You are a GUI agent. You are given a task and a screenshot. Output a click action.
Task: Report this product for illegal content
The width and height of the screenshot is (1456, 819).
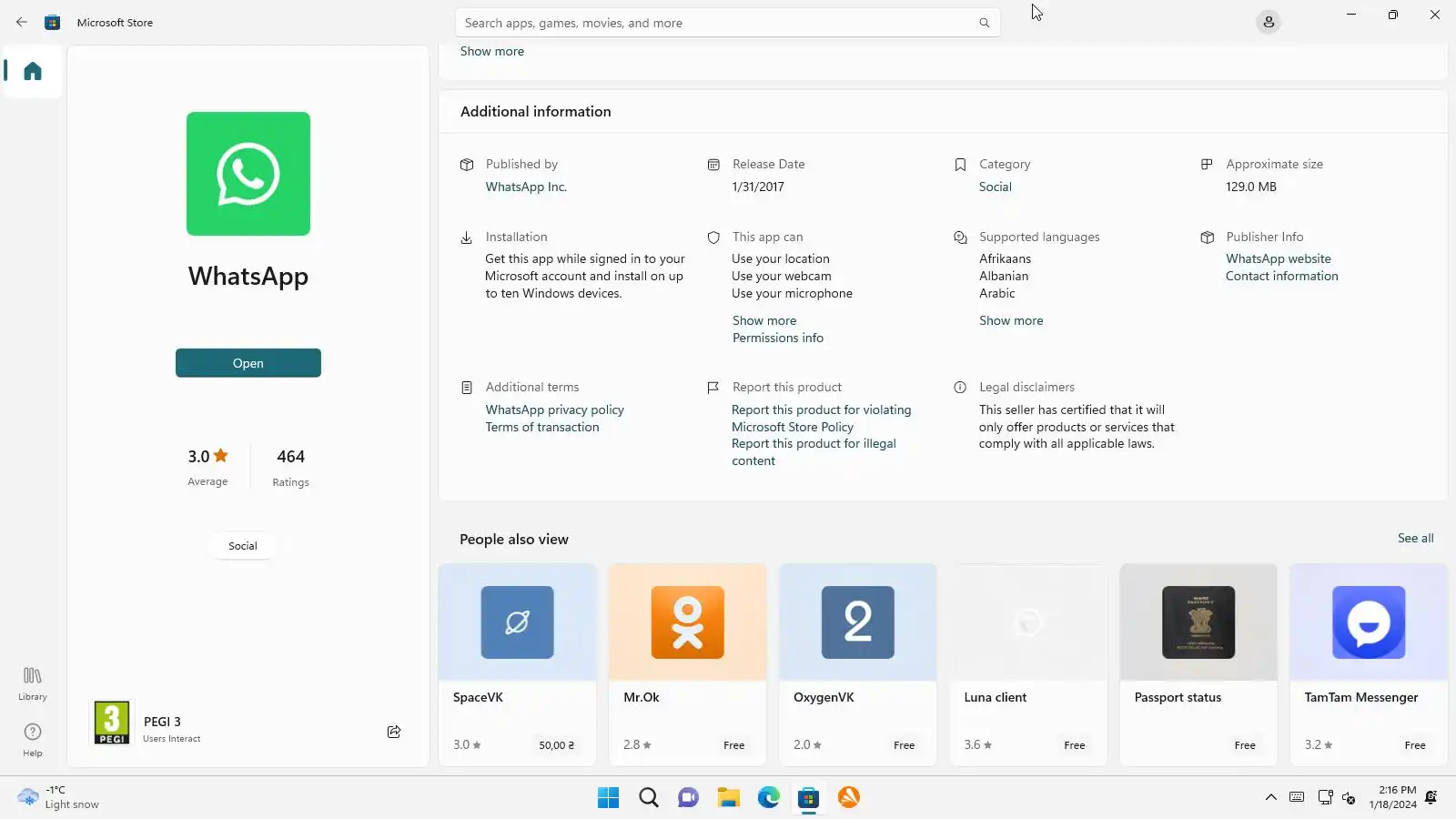(814, 452)
